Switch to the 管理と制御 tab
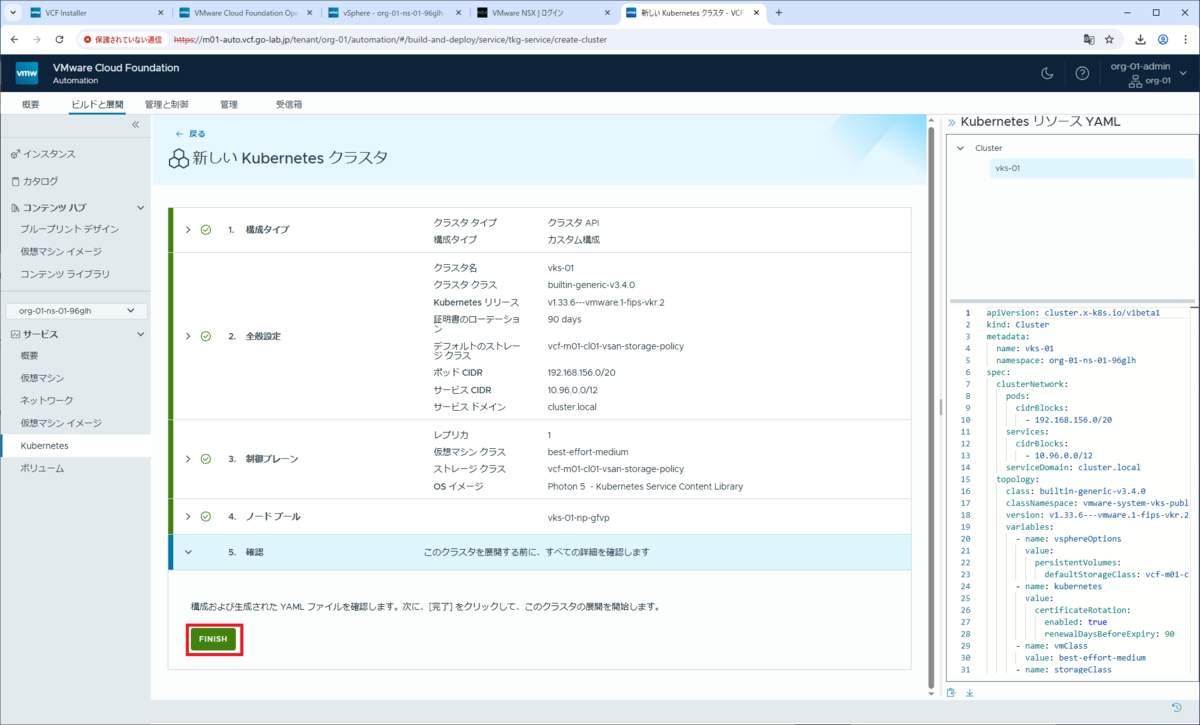Screen dimensions: 1200x725 coord(166,104)
